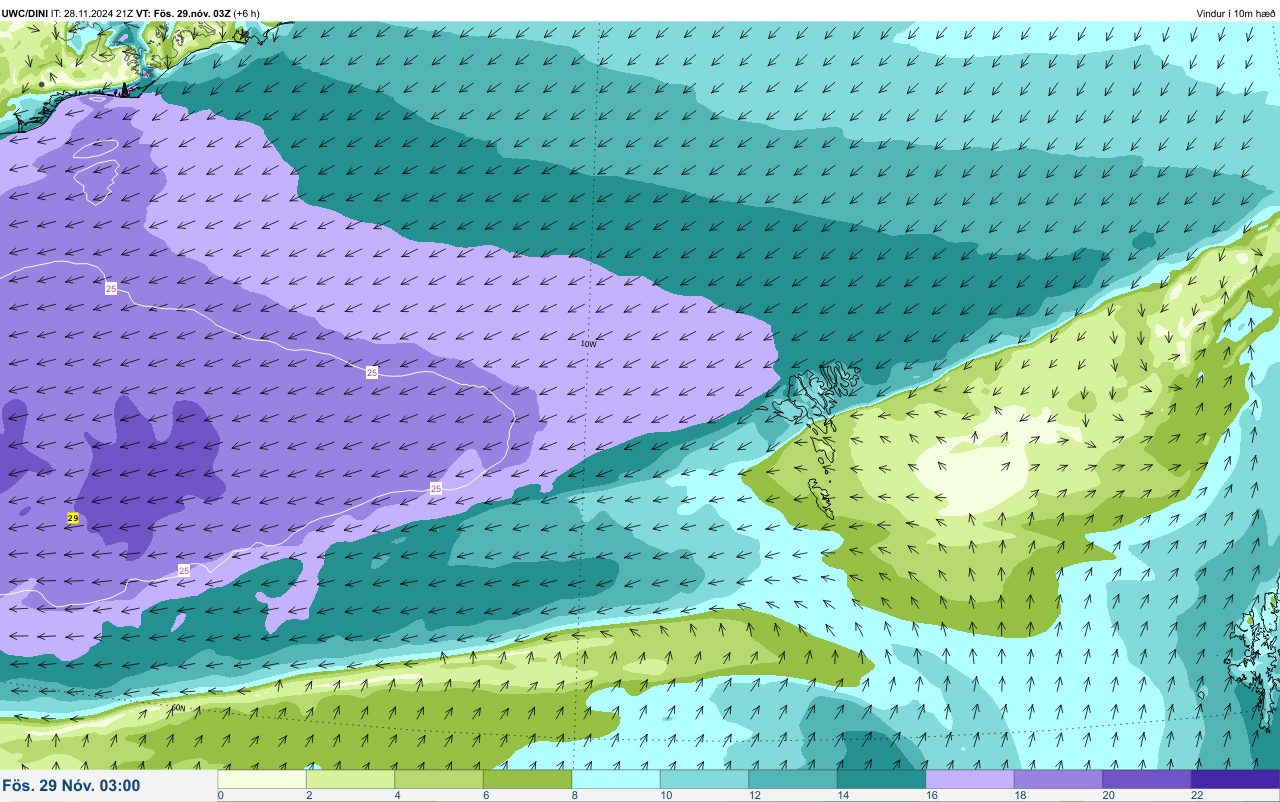The image size is (1280, 802).
Task: Click the "IT: 28.11.2024 21Z" initial time text
Action: click(x=92, y=13)
